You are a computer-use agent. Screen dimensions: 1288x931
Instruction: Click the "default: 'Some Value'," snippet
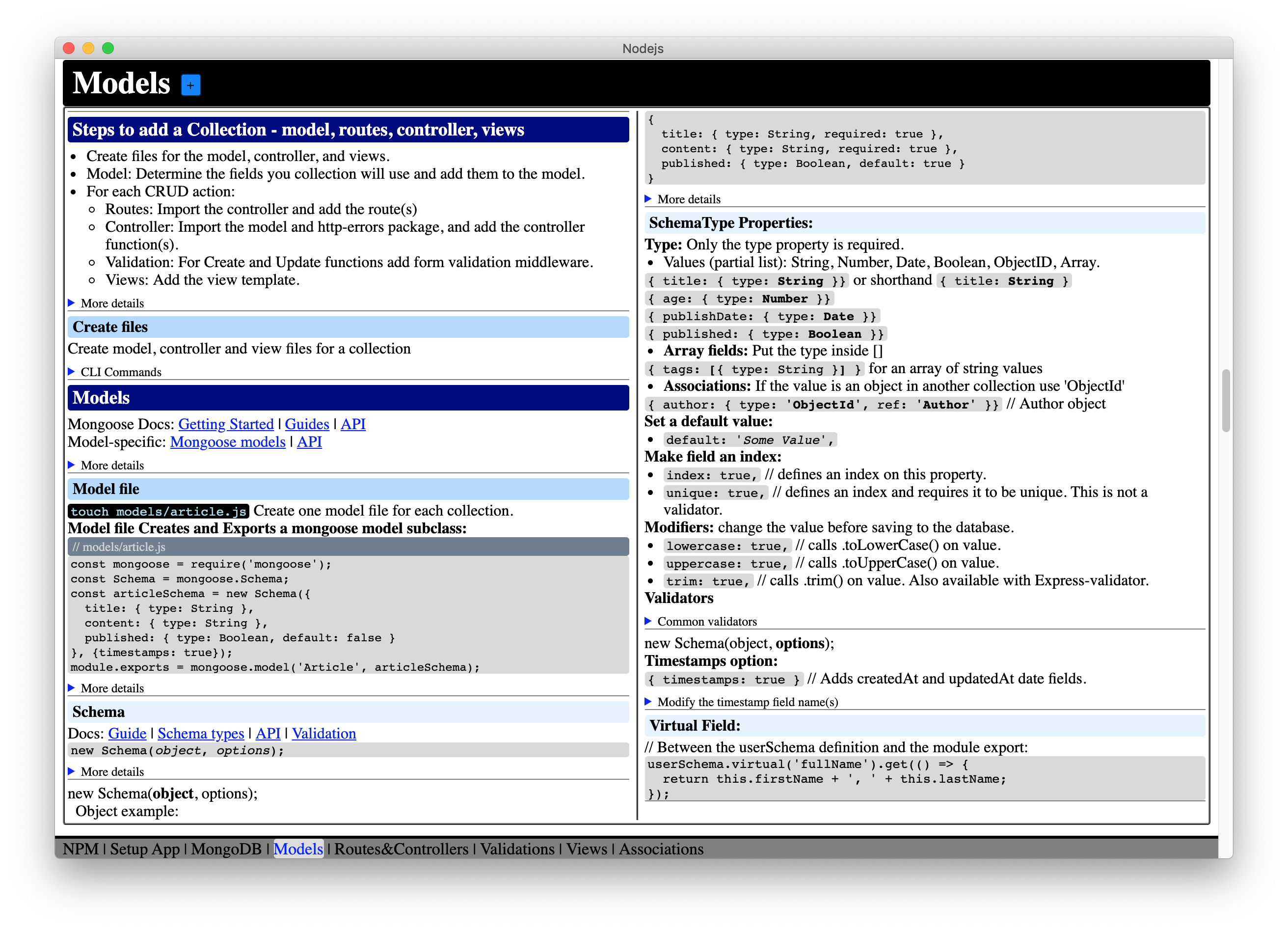(750, 440)
